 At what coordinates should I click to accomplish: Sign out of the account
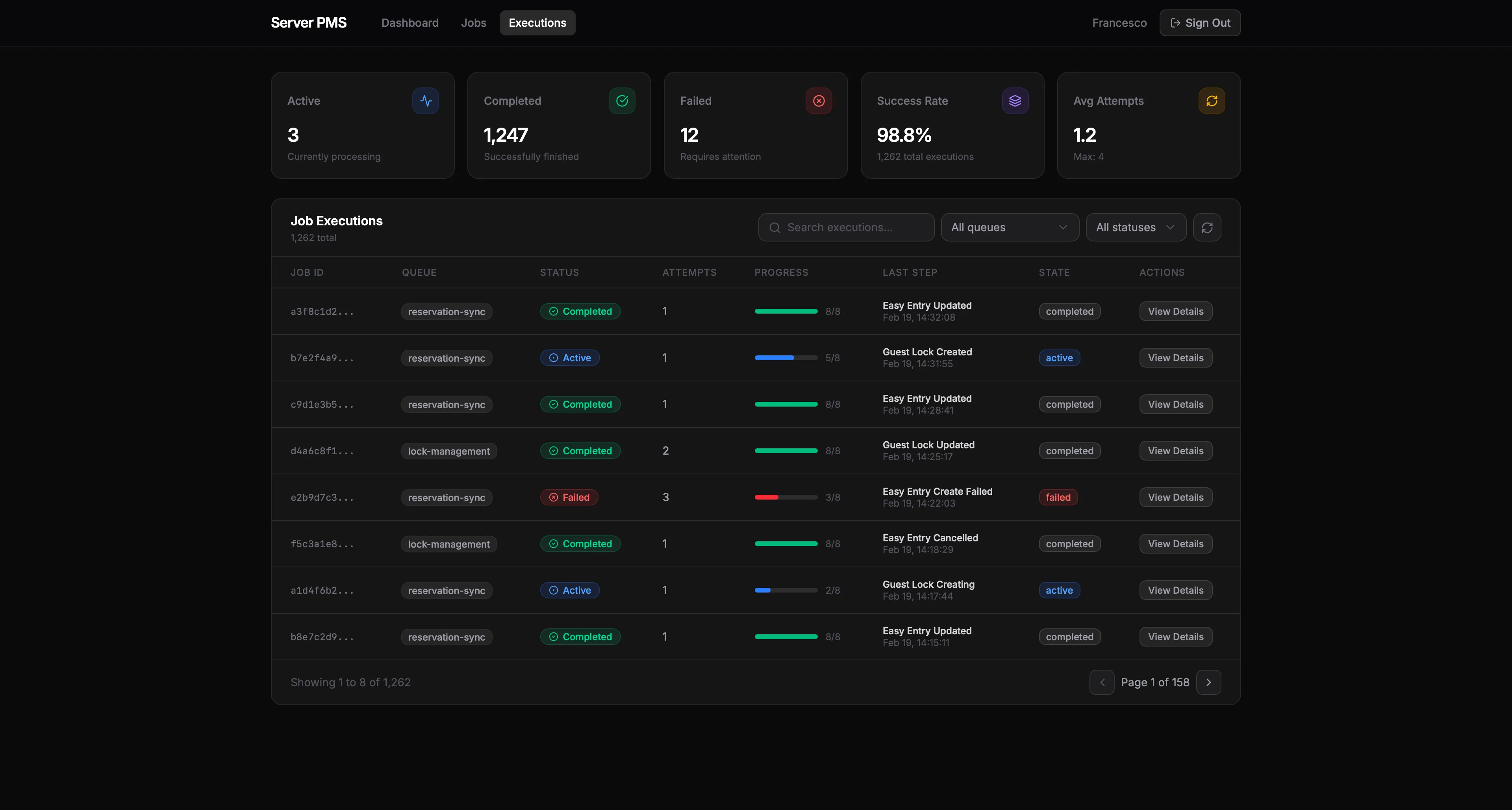tap(1200, 23)
